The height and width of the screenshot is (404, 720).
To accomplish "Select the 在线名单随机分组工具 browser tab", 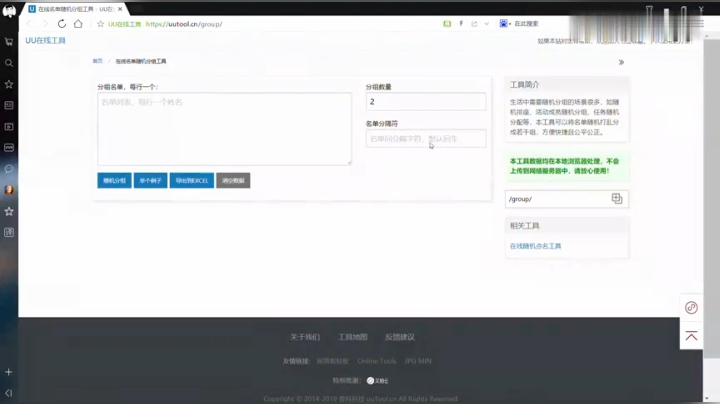I will click(73, 9).
